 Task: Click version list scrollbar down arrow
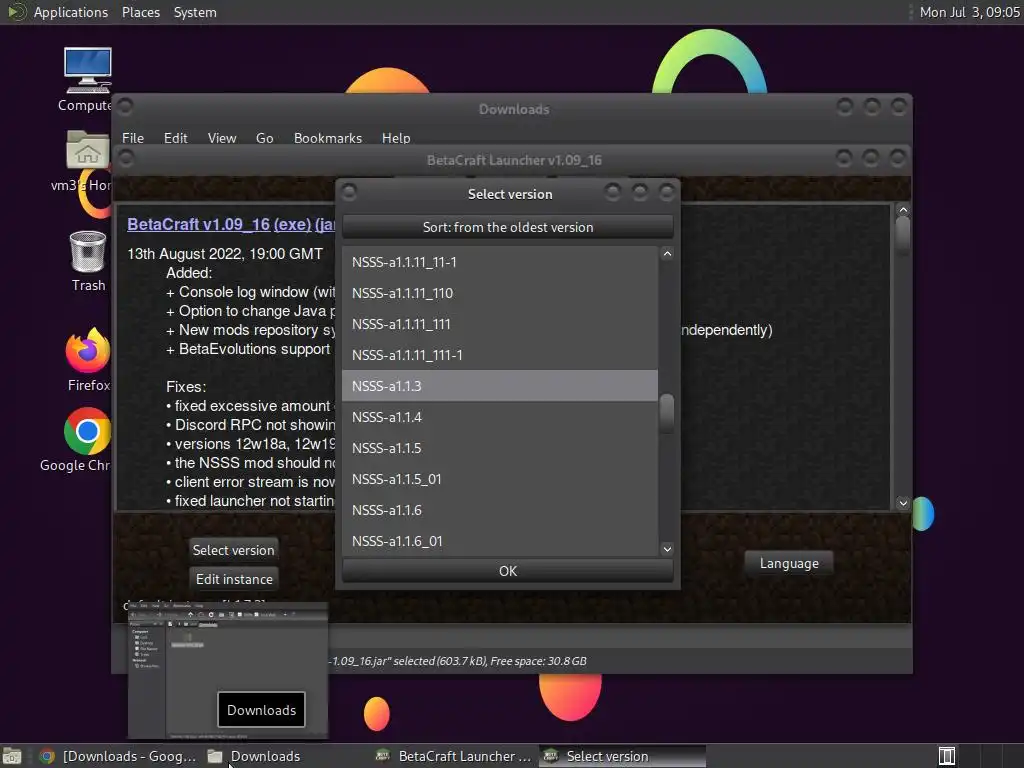[x=667, y=549]
